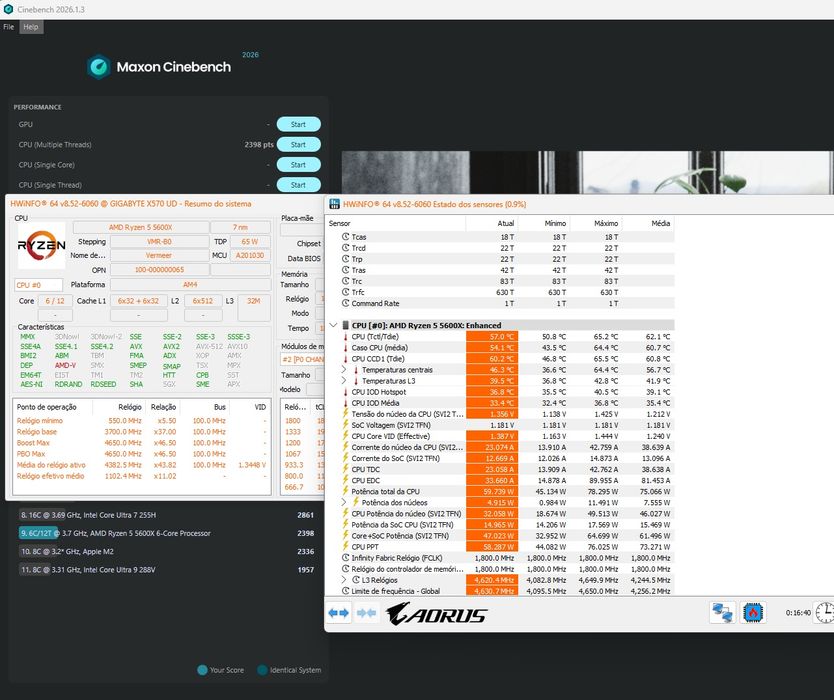Click the Máximo column header
This screenshot has height=700, width=834.
[x=596, y=223]
